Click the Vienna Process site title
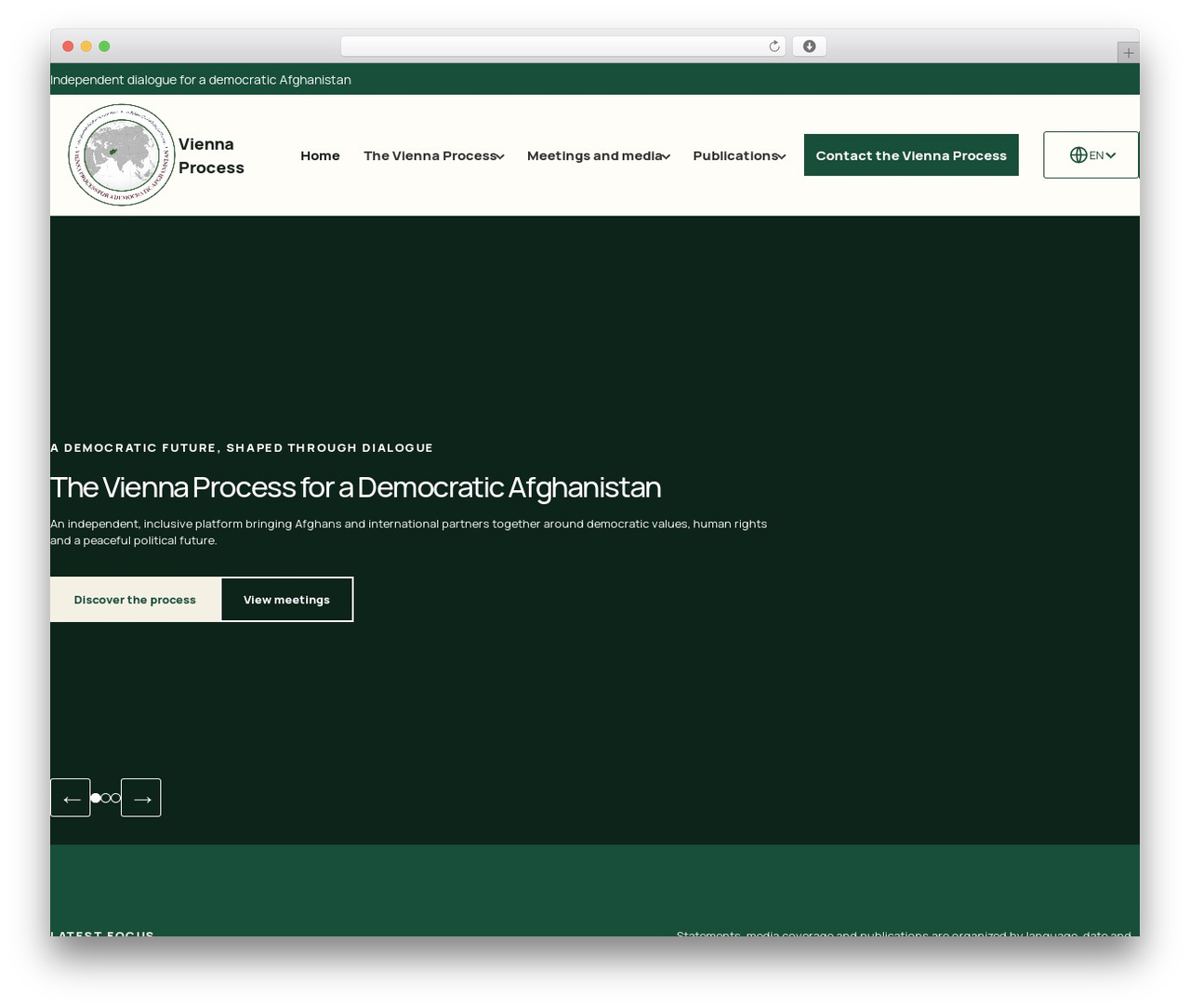The height and width of the screenshot is (1008, 1190). point(211,155)
